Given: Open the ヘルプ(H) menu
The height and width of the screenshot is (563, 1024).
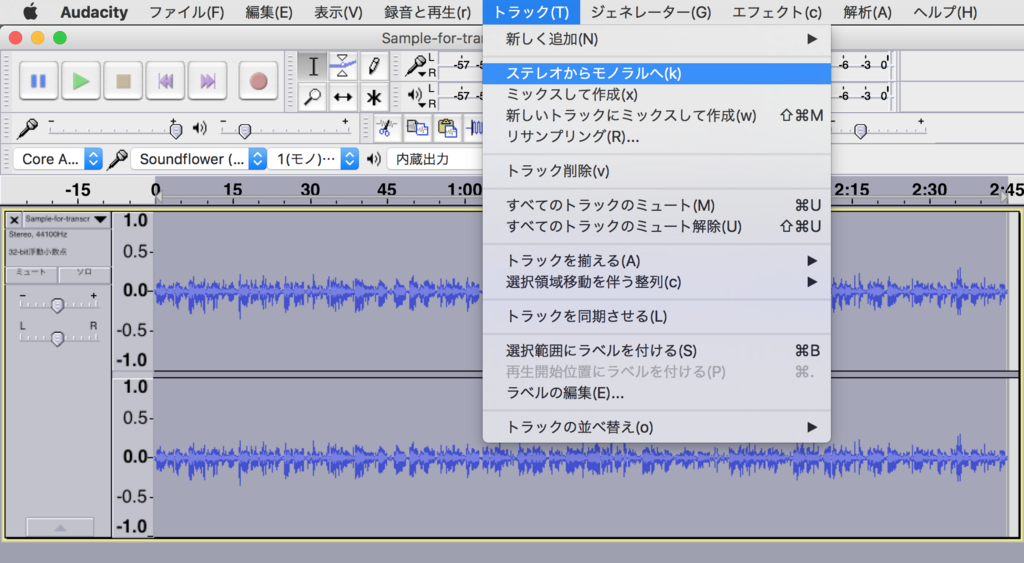Looking at the screenshot, I should 945,12.
